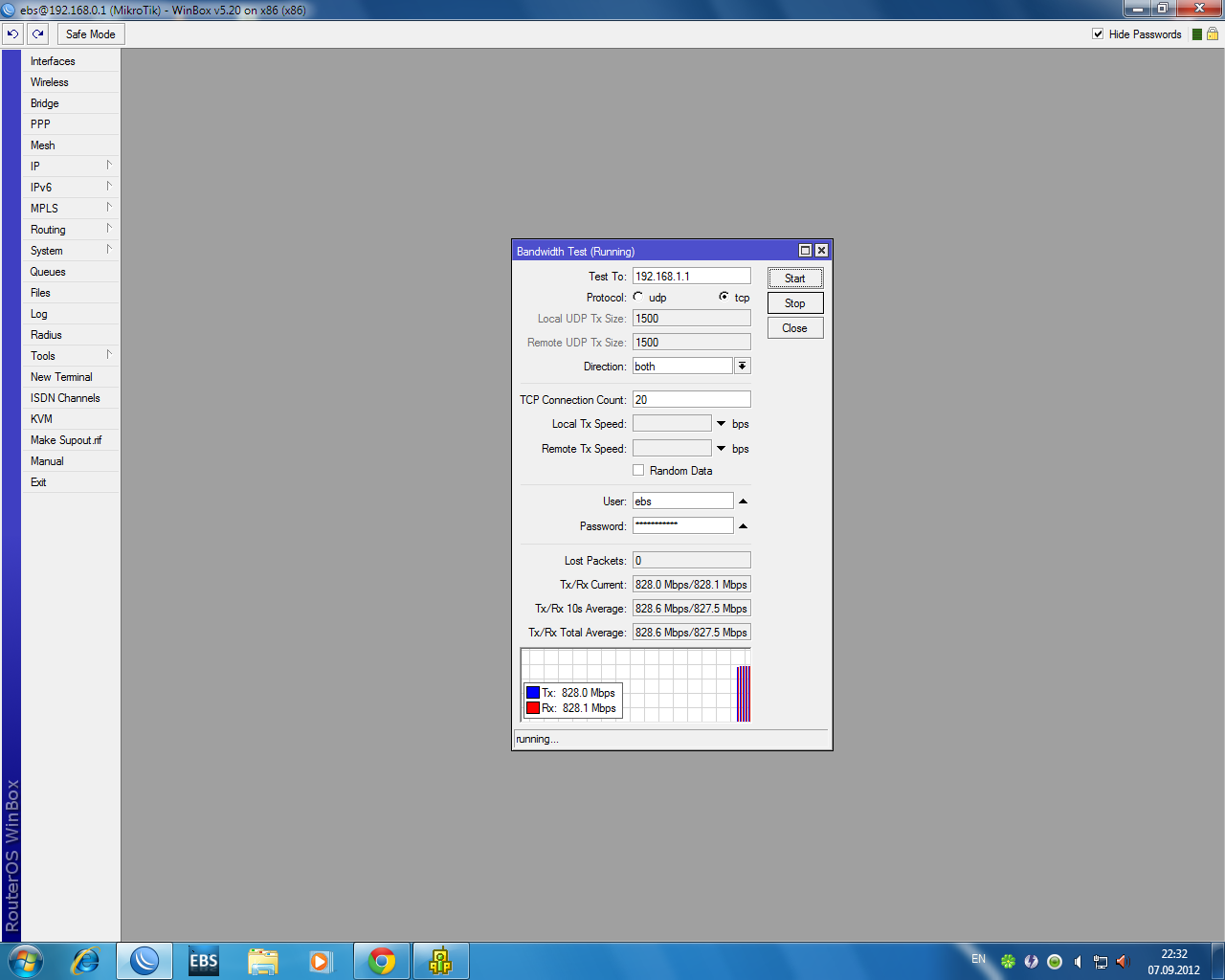Screen dimensions: 1225x980
Task: Click the Close button in Bandwidth Test
Action: pyautogui.click(x=795, y=328)
